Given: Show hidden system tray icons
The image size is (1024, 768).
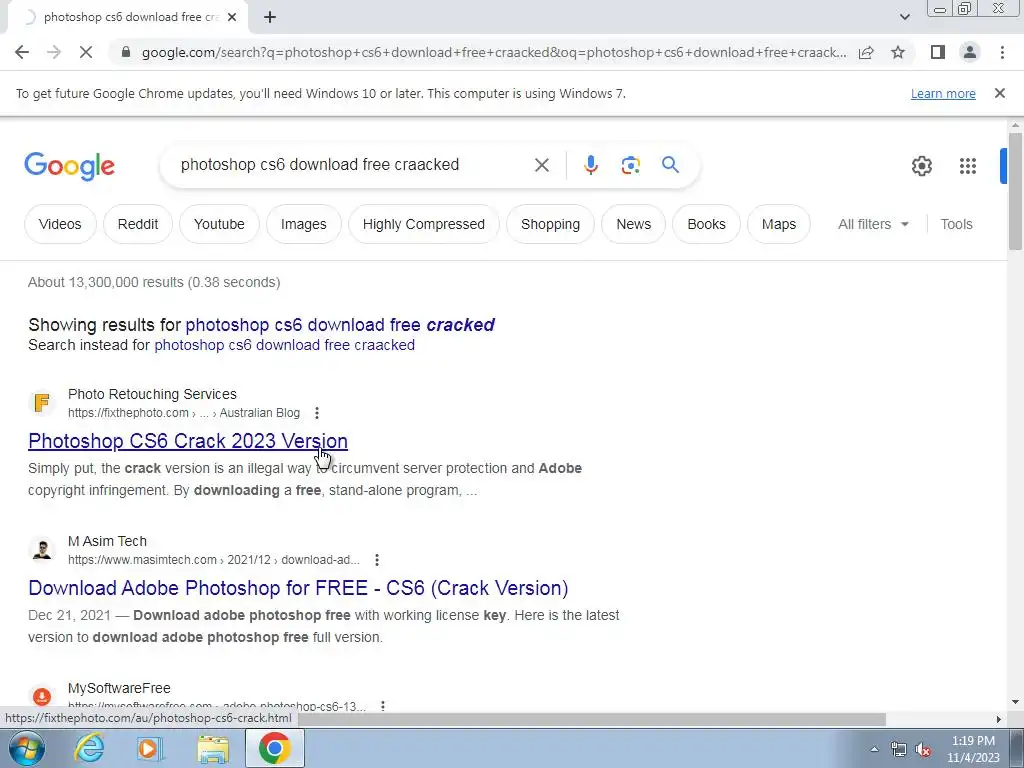Looking at the screenshot, I should [x=874, y=749].
